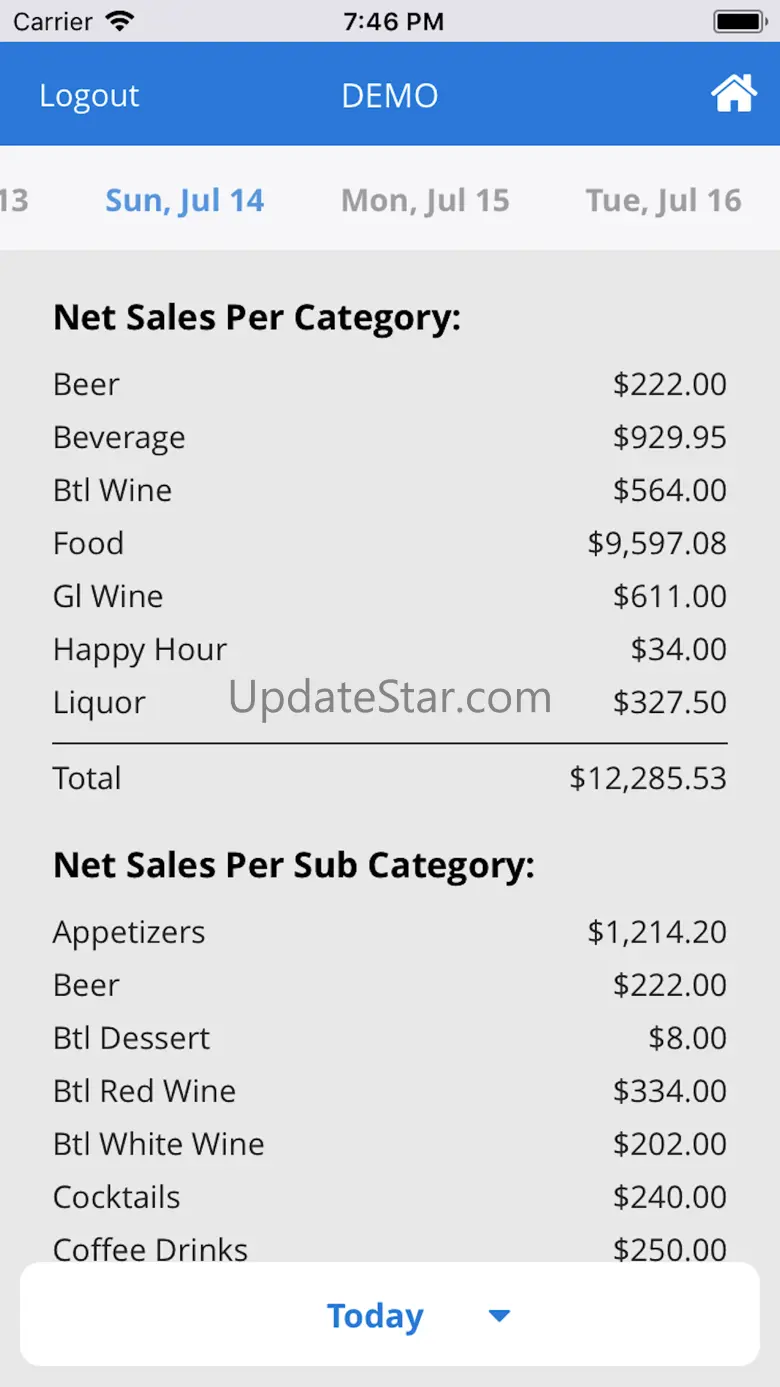Screen dimensions: 780x1387
Task: Tap the previous date tab ending in 13
Action: [x=14, y=200]
